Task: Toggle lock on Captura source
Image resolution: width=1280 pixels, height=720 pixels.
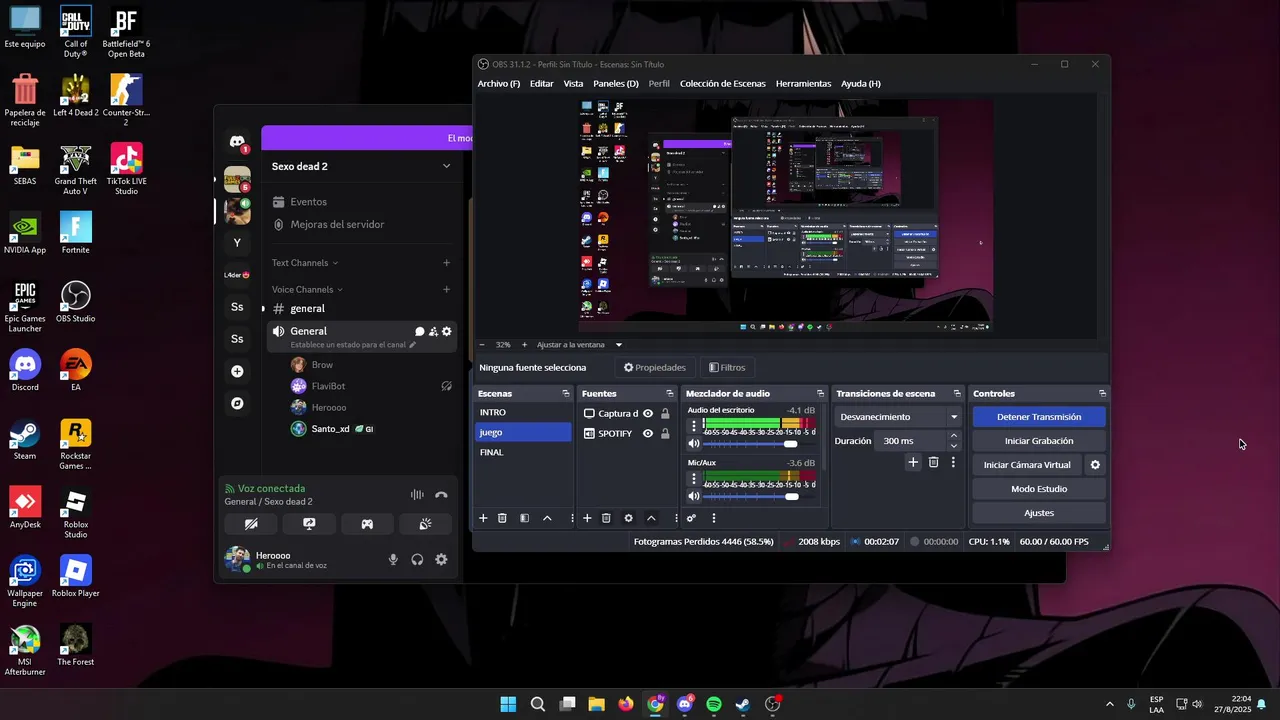Action: pyautogui.click(x=665, y=413)
